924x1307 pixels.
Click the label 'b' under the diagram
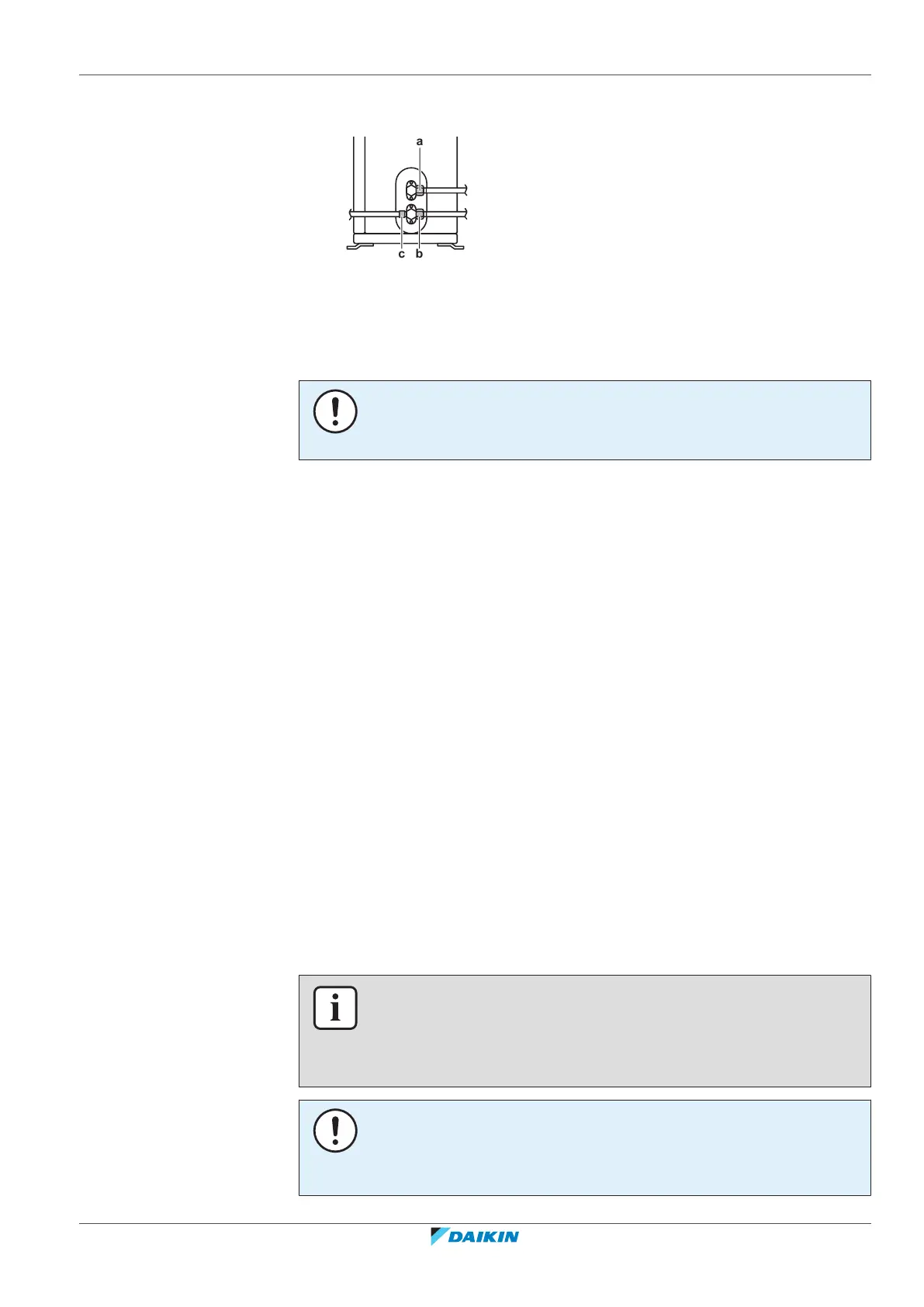[x=420, y=254]
